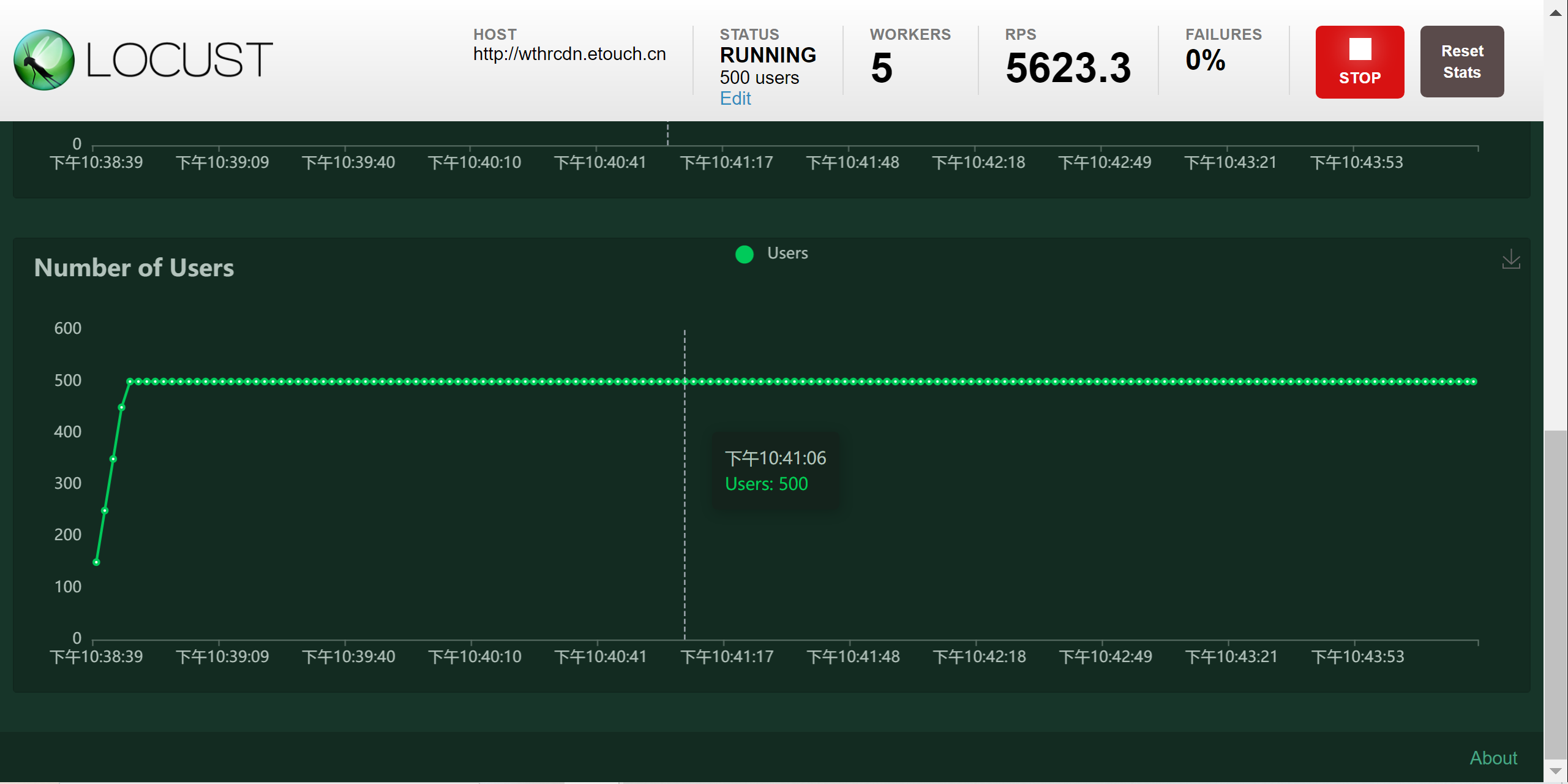This screenshot has width=1568, height=784.
Task: Click the 450 users data point
Action: pos(121,407)
